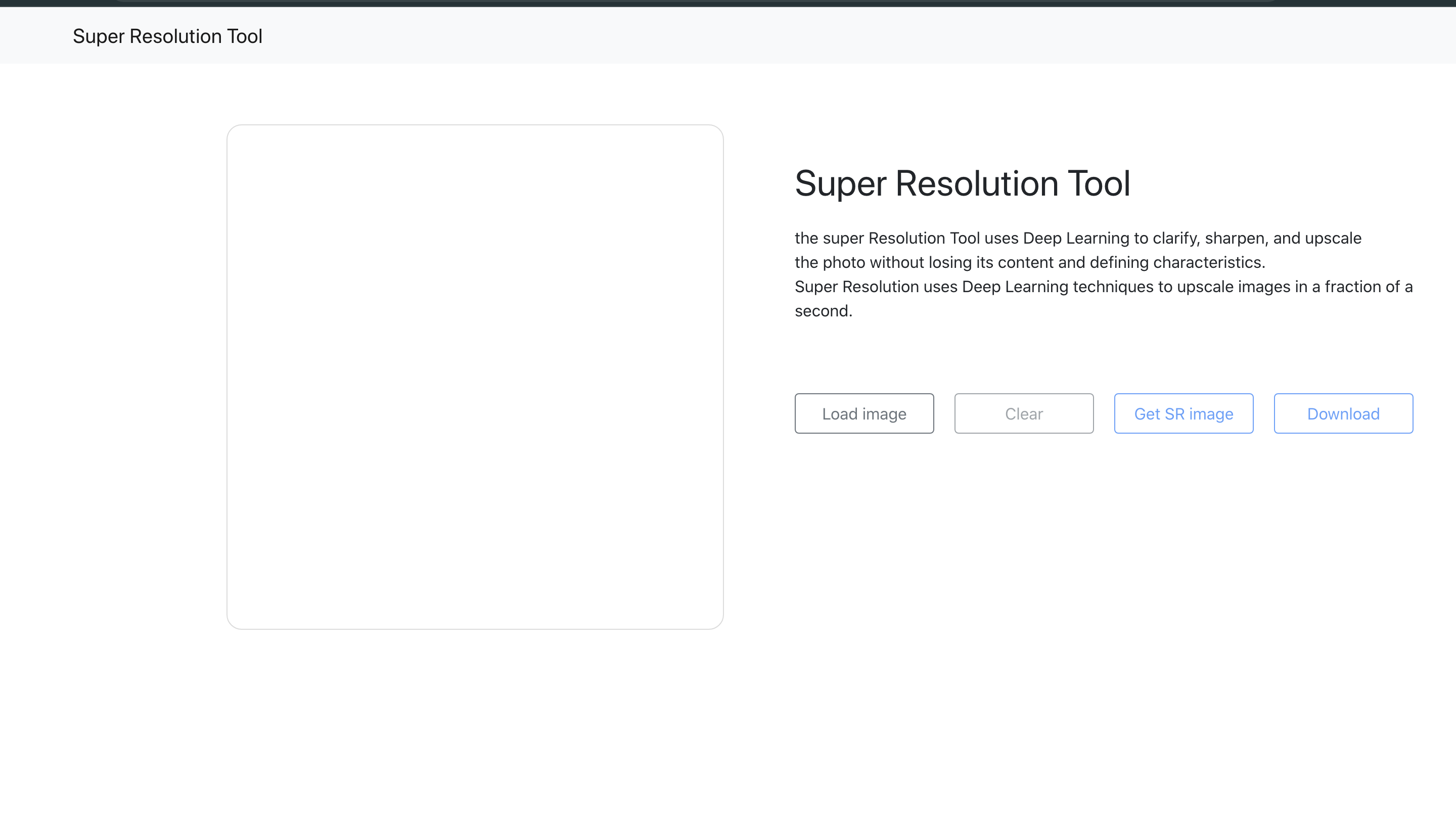Click the empty margin left of preview panel
Viewport: 1456px width, 836px height.
pos(115,377)
